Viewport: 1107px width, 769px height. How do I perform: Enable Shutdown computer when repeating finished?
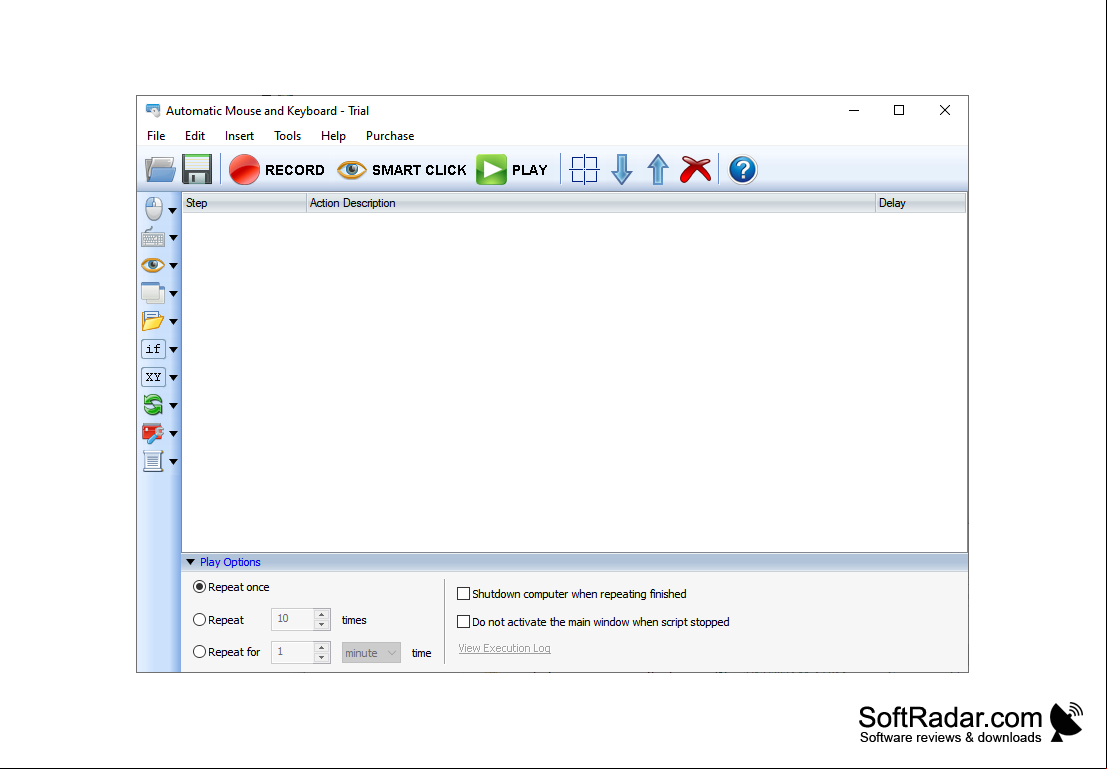click(x=463, y=594)
